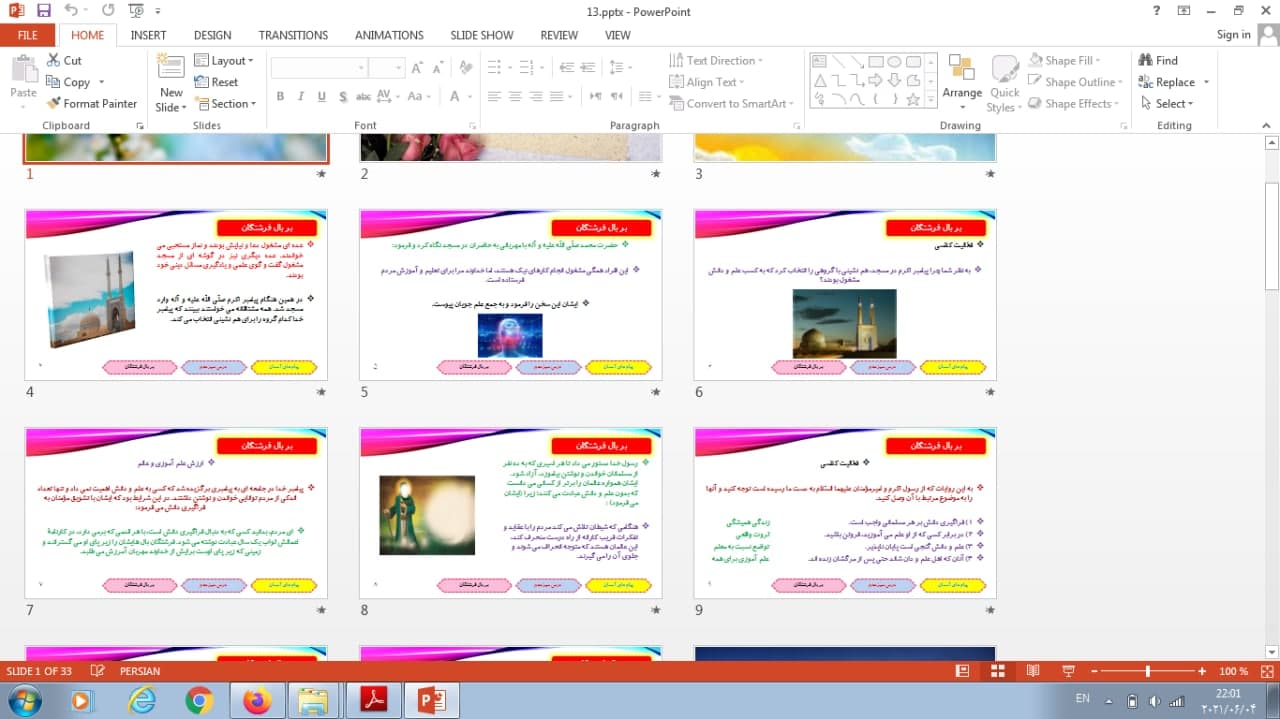Open the Select dropdown in Editing group

click(1174, 104)
